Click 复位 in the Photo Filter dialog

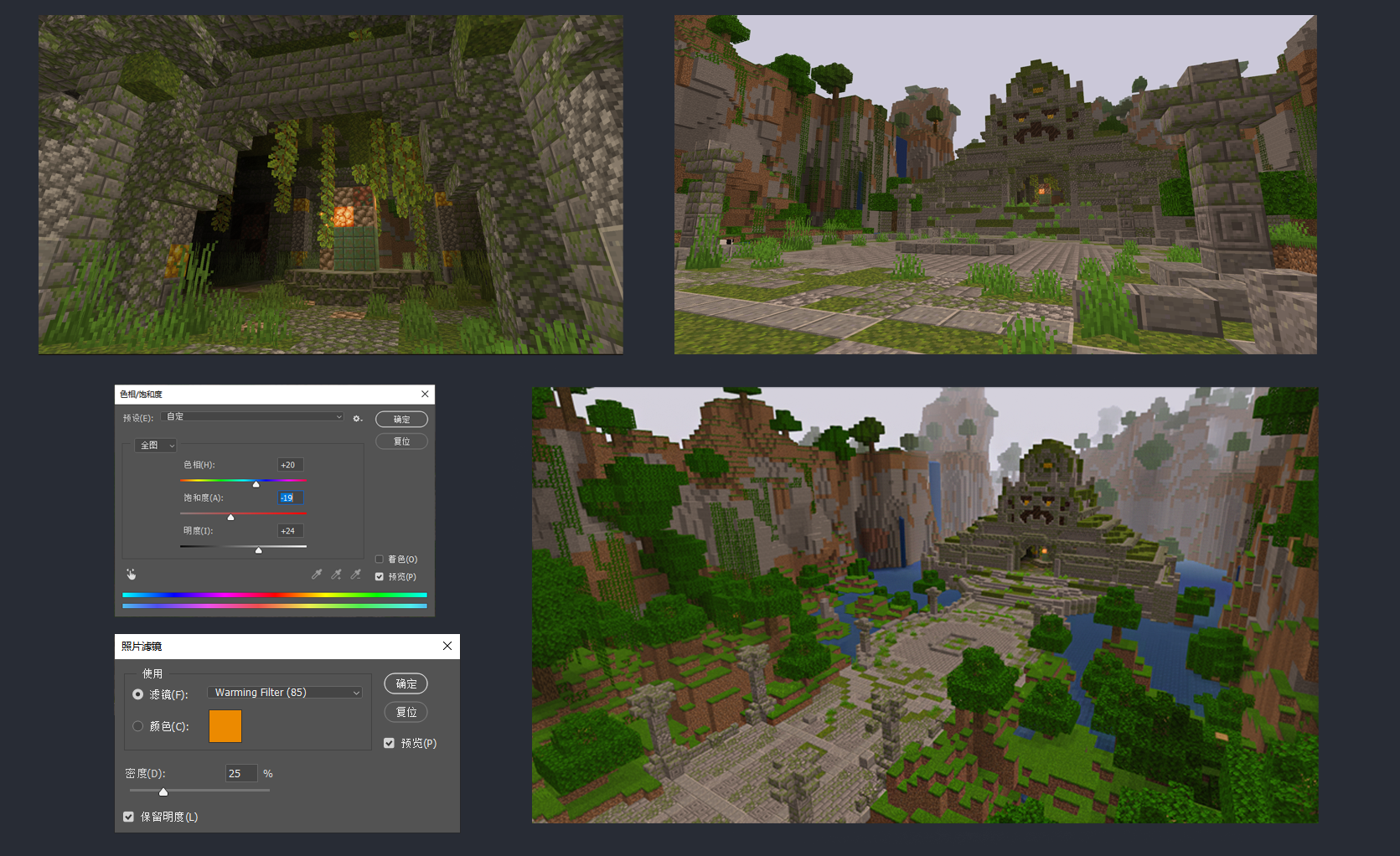point(406,712)
